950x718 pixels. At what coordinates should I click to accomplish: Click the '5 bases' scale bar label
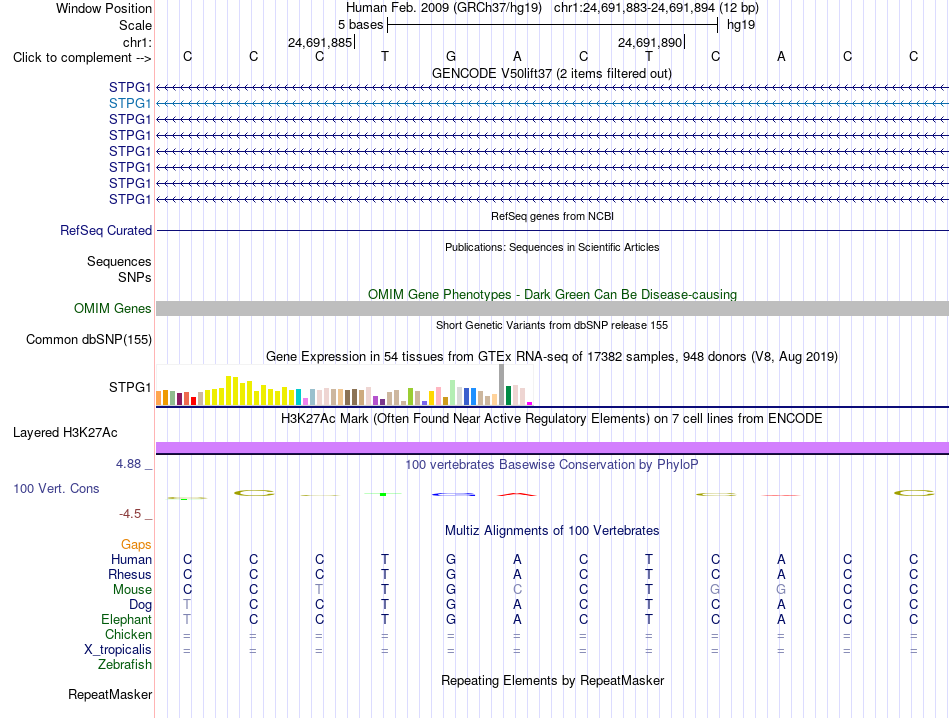tap(360, 25)
